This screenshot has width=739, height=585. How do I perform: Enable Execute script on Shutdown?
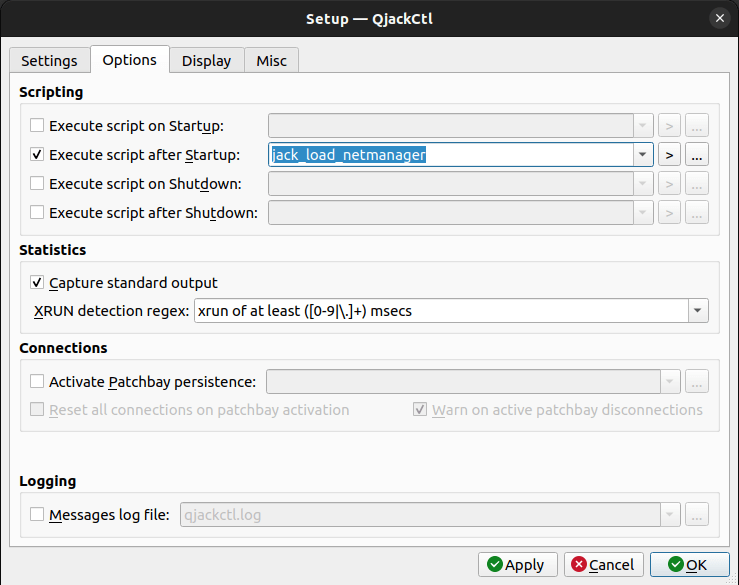38,184
